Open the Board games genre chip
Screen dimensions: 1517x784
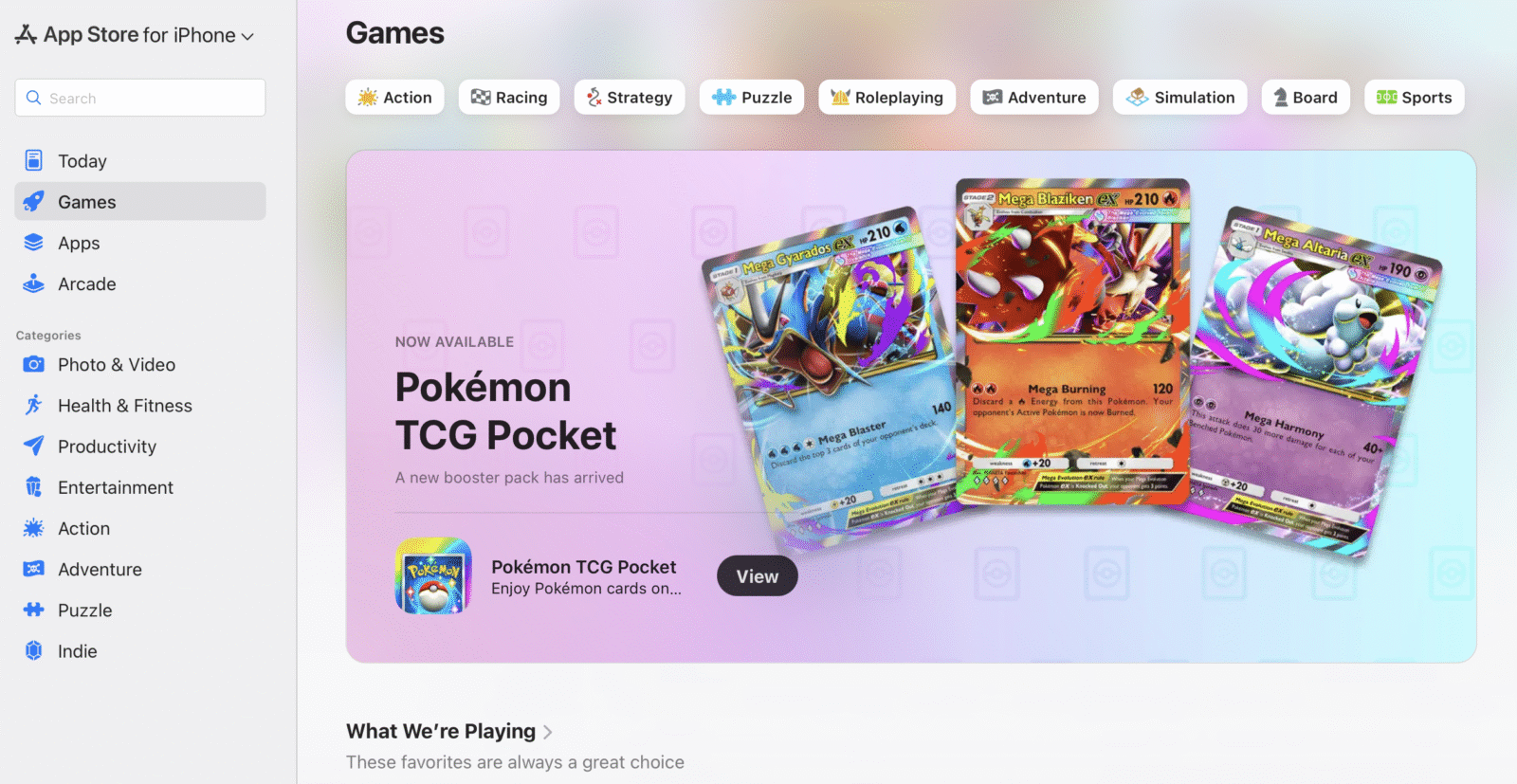pos(1306,97)
